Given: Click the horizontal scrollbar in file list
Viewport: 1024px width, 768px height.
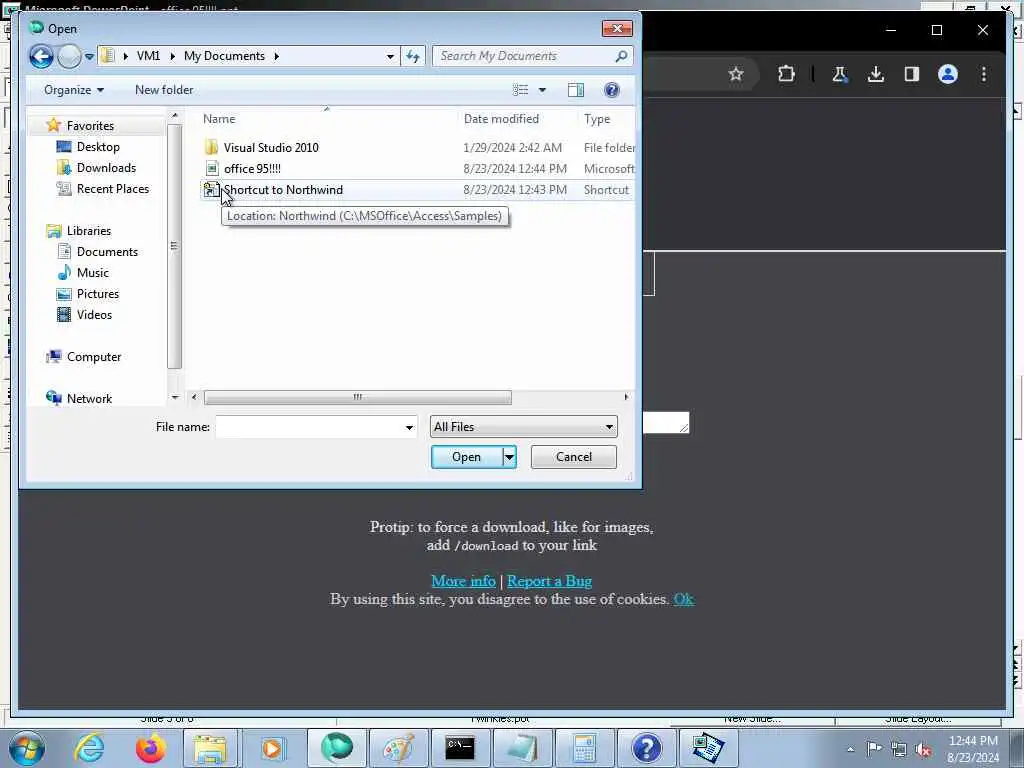Looking at the screenshot, I should click(x=357, y=397).
